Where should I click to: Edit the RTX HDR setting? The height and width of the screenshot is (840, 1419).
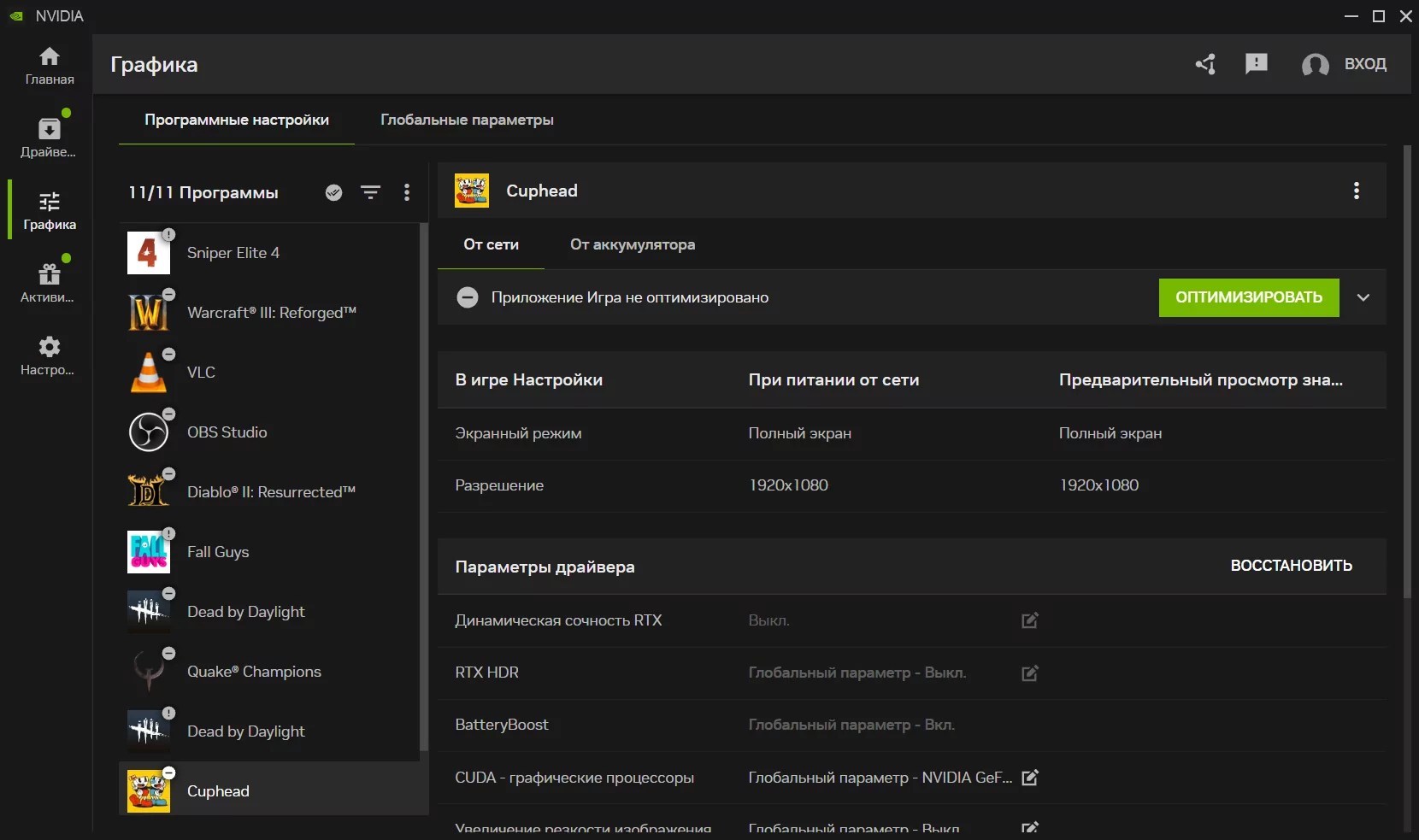click(x=1030, y=673)
